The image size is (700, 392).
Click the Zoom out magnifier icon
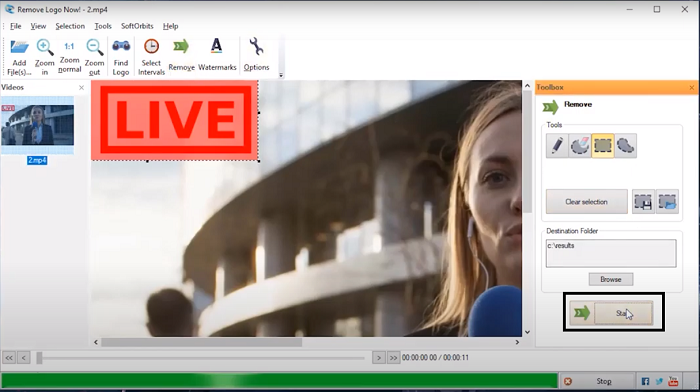(x=94, y=47)
